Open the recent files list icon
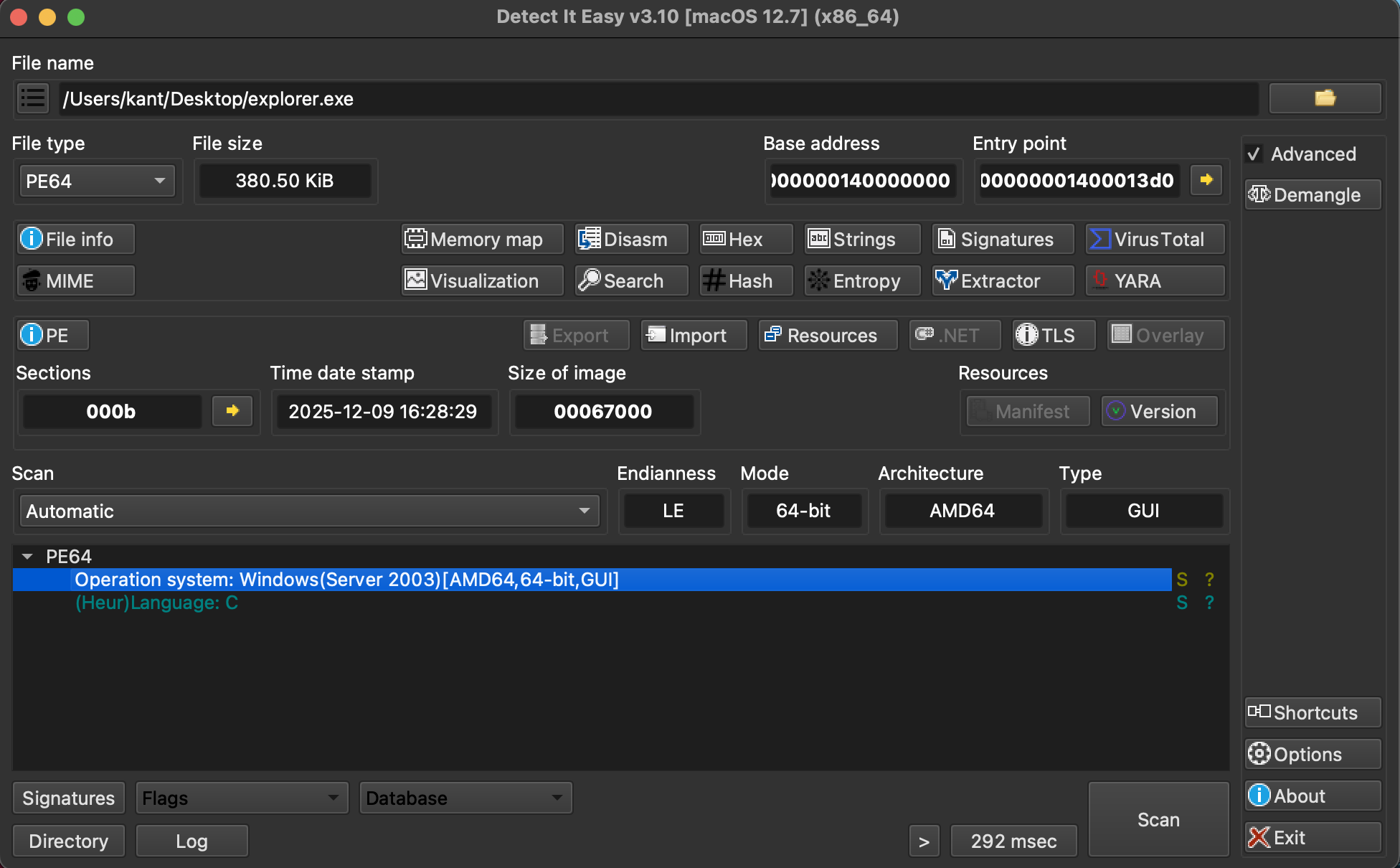The height and width of the screenshot is (868, 1400). [x=33, y=98]
